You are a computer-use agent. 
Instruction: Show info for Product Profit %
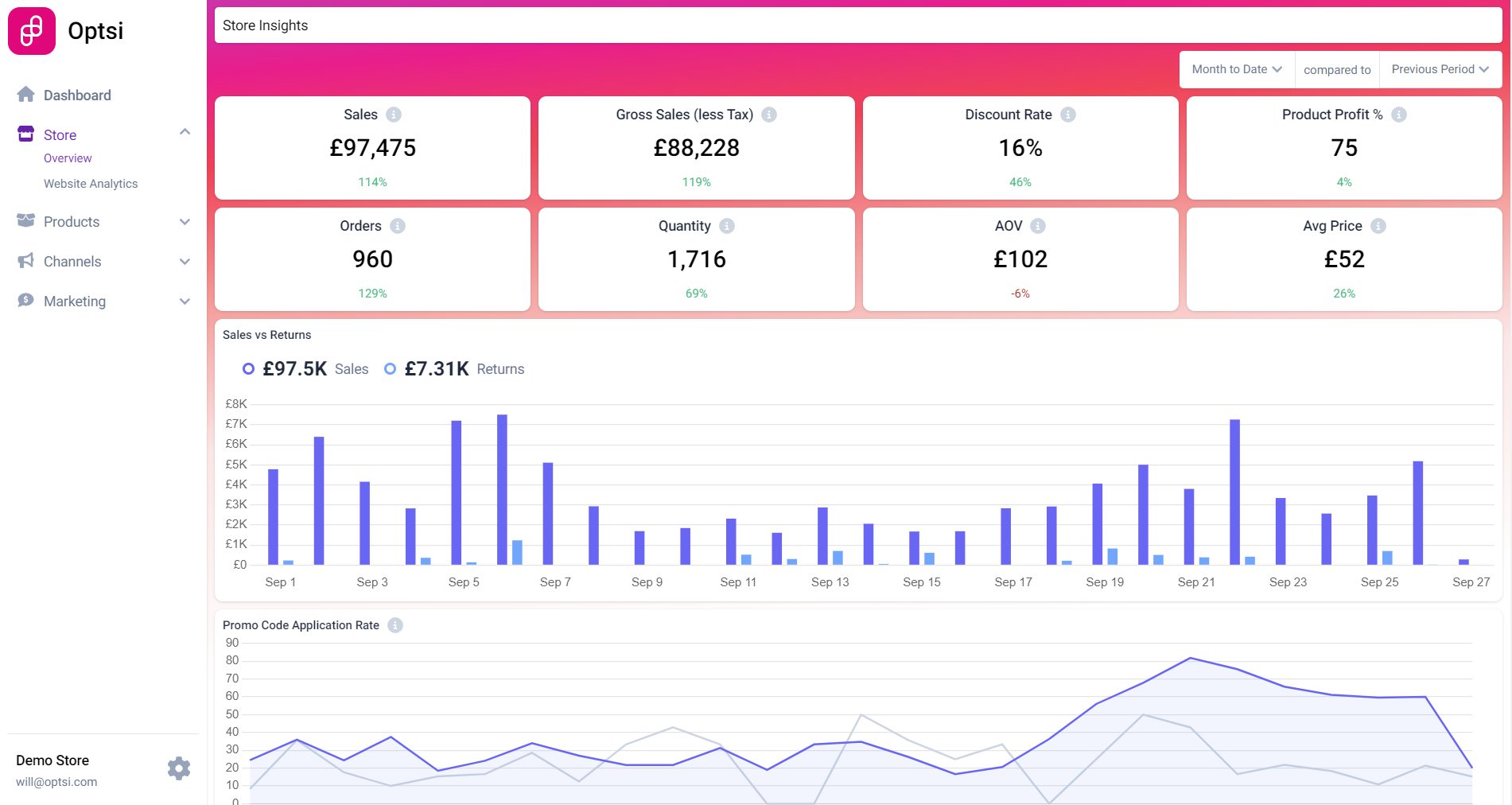click(x=1399, y=115)
